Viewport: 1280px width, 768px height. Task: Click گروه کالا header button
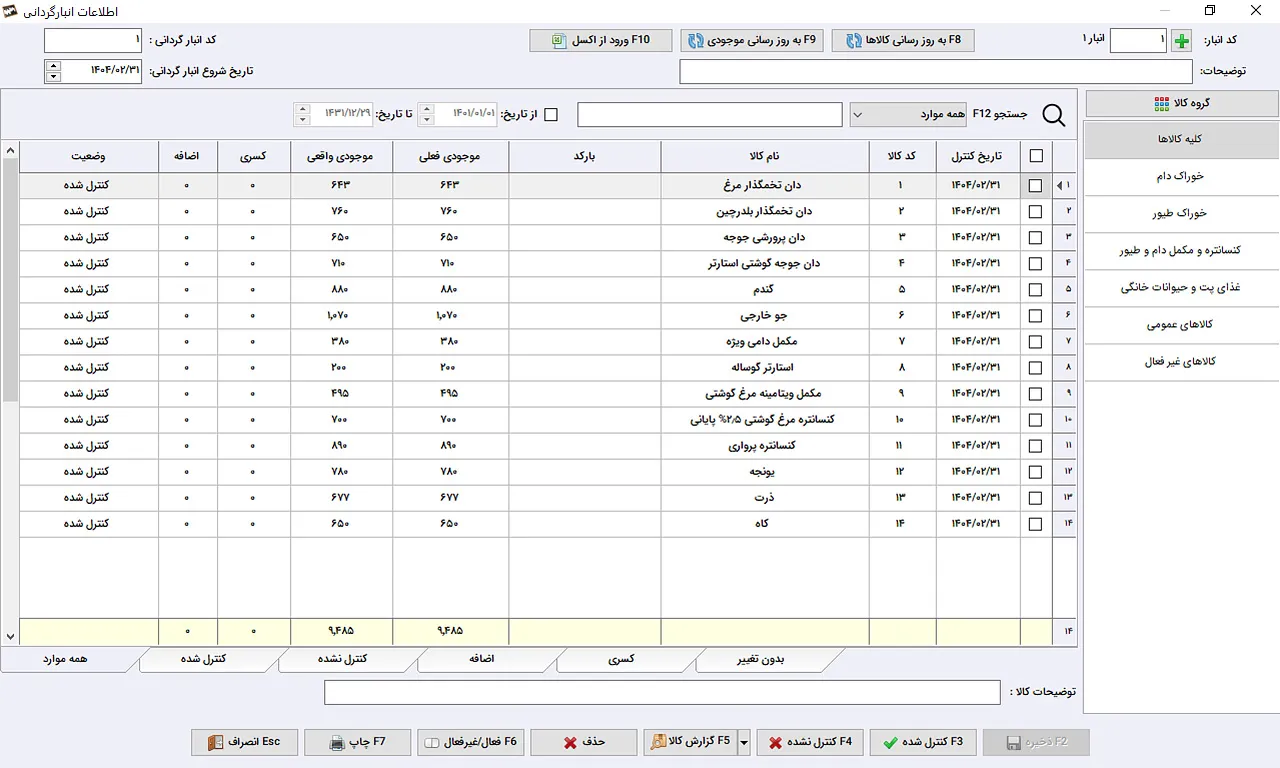[x=1182, y=104]
